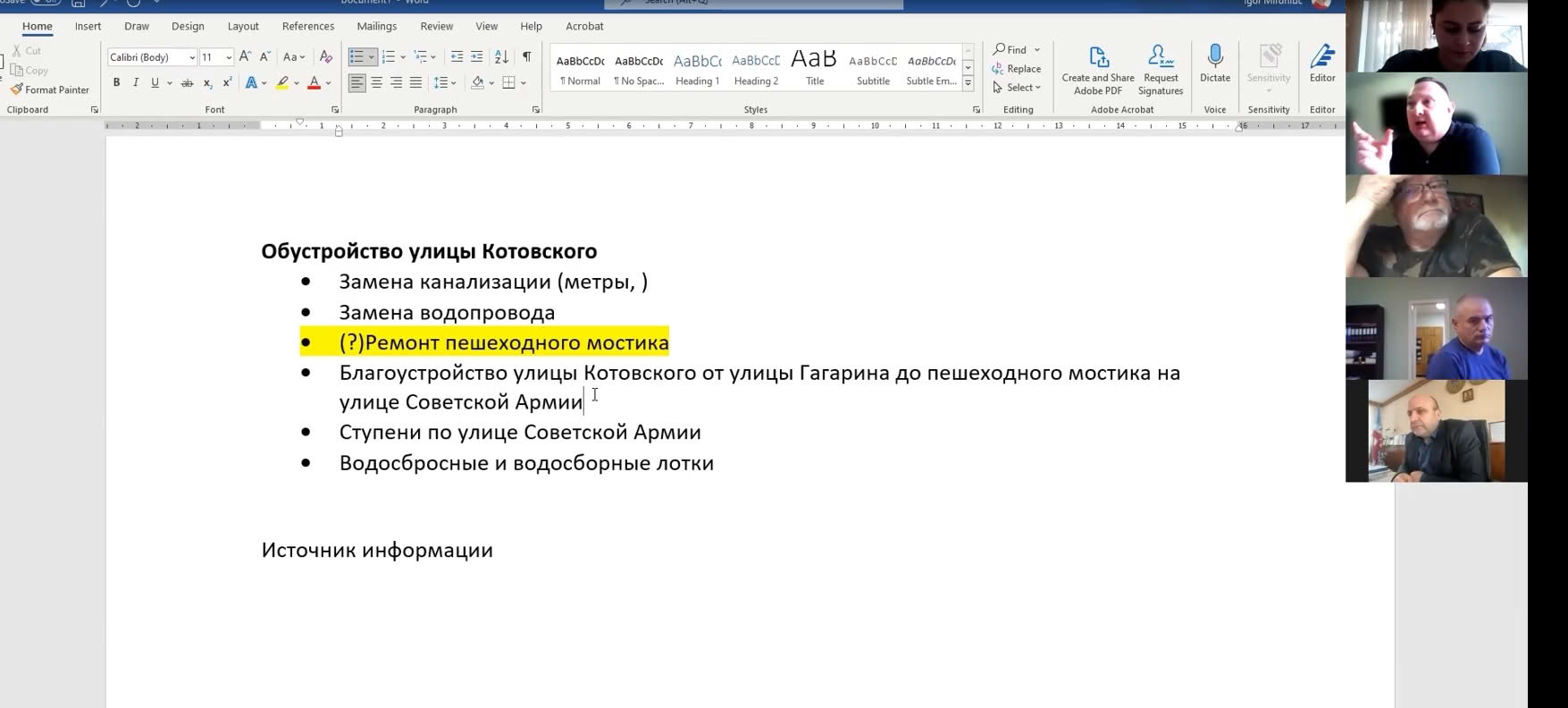The height and width of the screenshot is (708, 1568).
Task: Click the highlighted line about Ремонт пешеходного мостика
Action: pyautogui.click(x=503, y=342)
